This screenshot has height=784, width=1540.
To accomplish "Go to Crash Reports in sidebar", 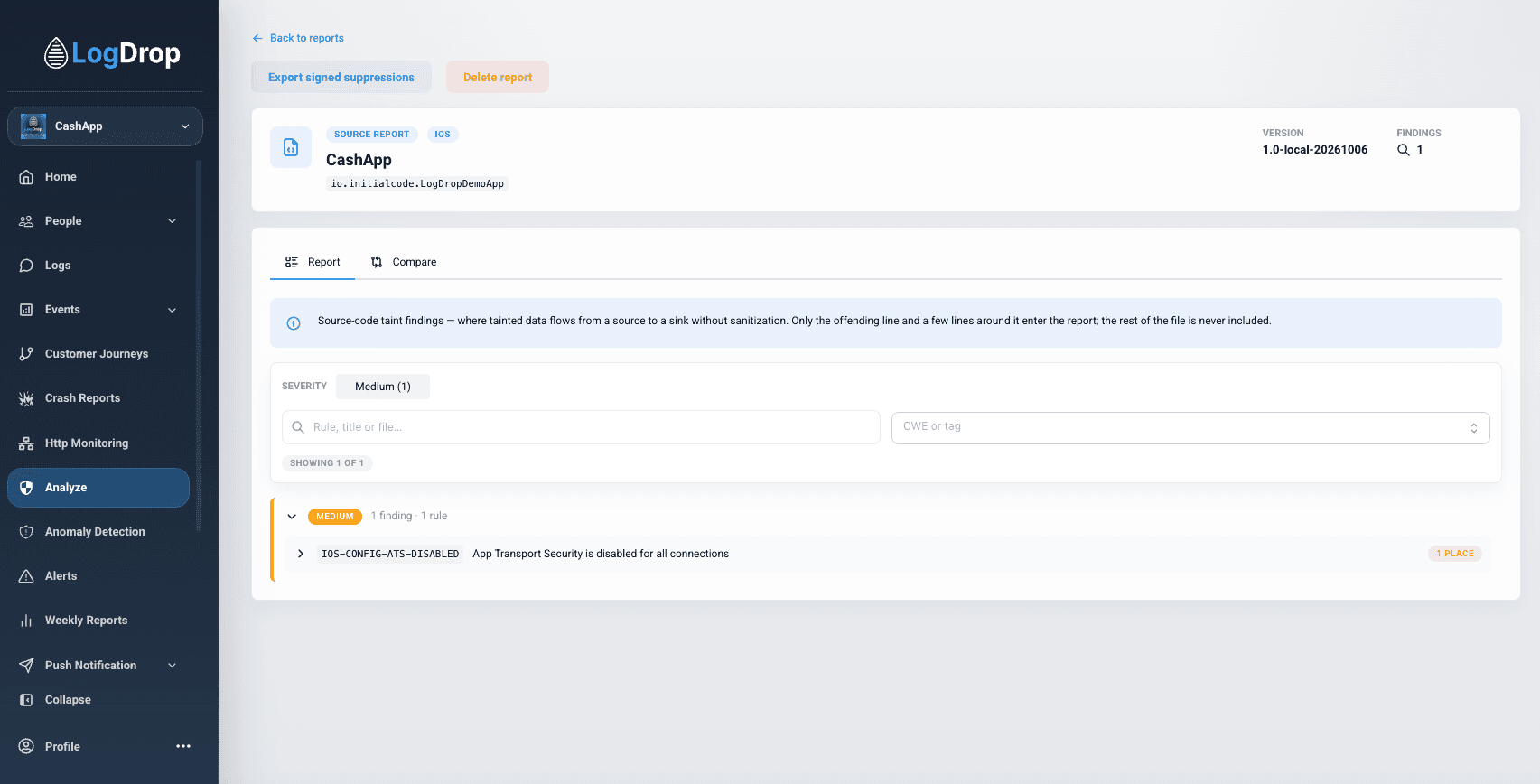I will 98,398.
